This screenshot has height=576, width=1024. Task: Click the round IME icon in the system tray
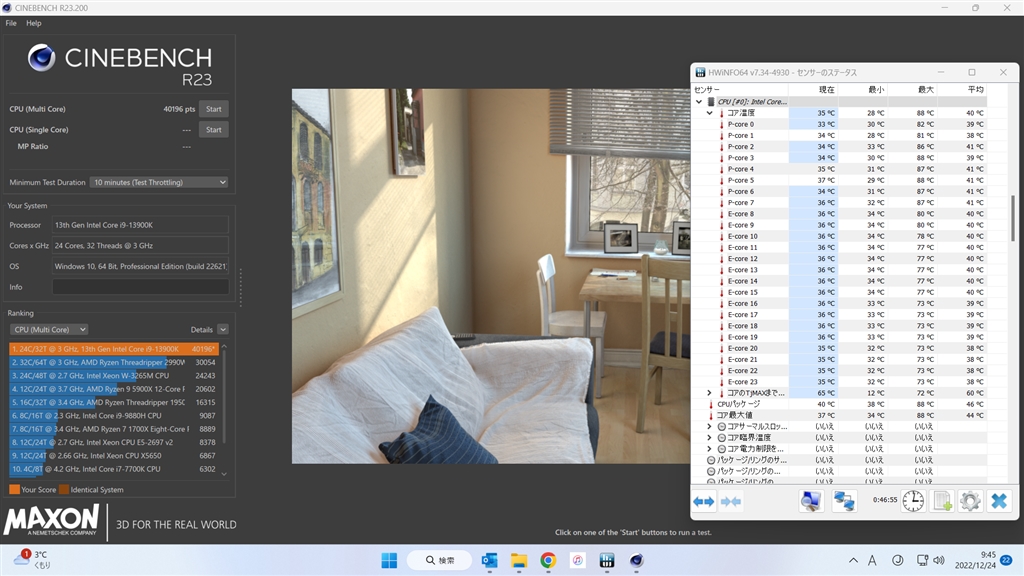898,560
